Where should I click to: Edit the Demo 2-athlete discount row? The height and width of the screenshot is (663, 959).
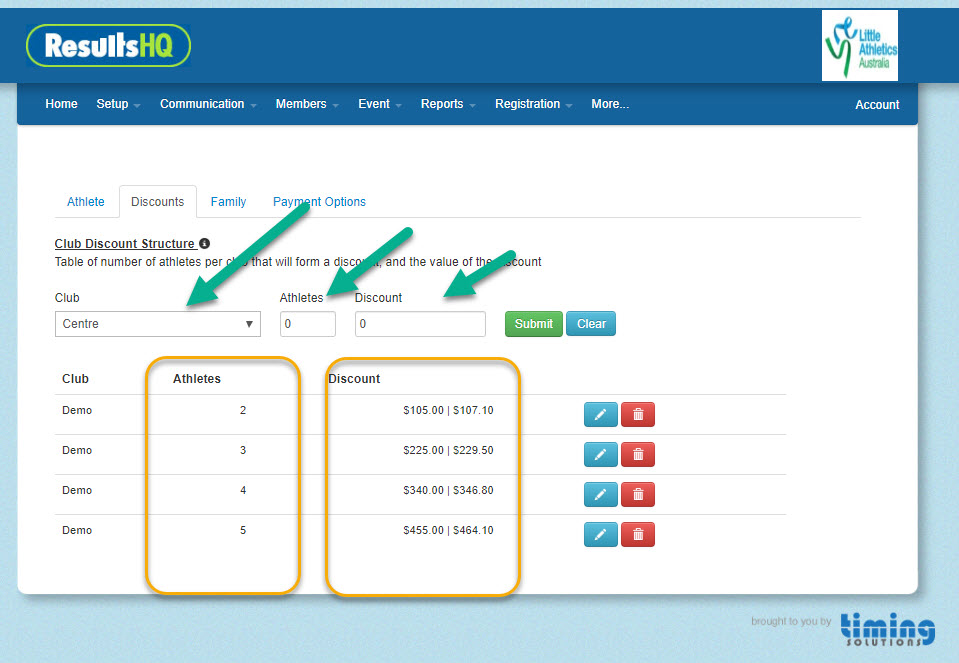pyautogui.click(x=600, y=414)
